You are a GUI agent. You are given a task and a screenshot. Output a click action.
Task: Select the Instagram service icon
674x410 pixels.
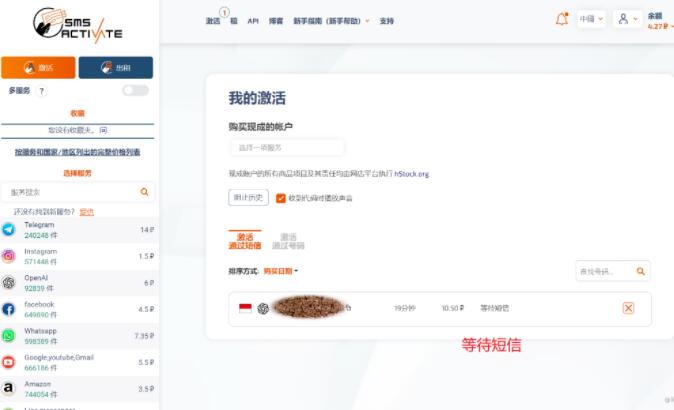pyautogui.click(x=9, y=256)
